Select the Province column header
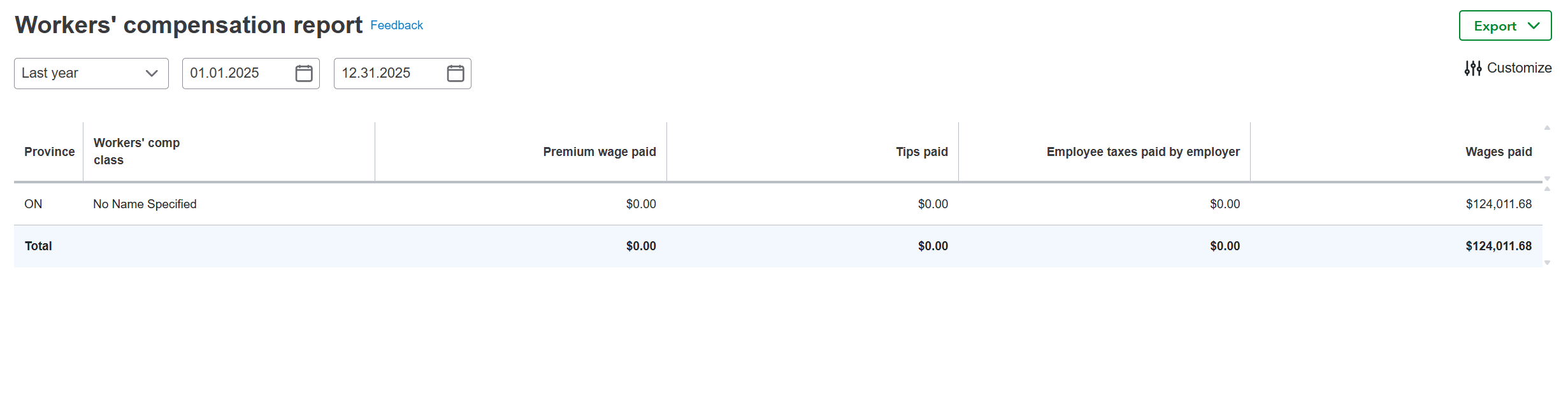The width and height of the screenshot is (1568, 403). point(49,152)
